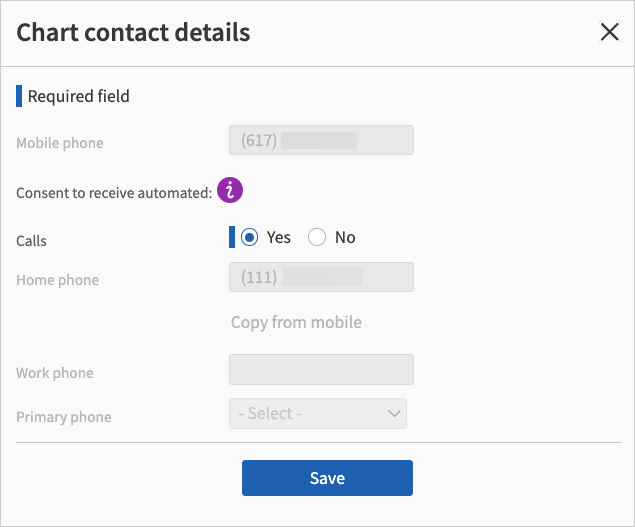This screenshot has width=635, height=527.
Task: Click Consent to receive automated text
Action: [113, 193]
